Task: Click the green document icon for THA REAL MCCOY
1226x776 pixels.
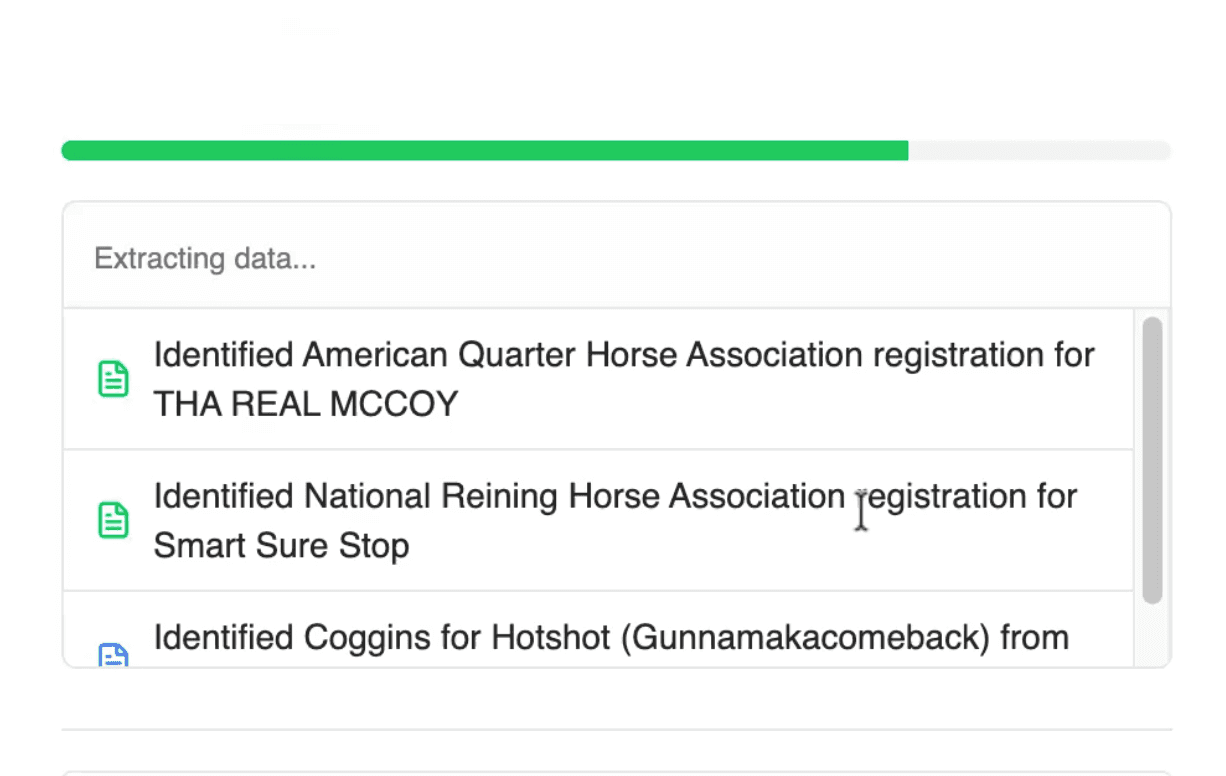Action: pos(113,379)
